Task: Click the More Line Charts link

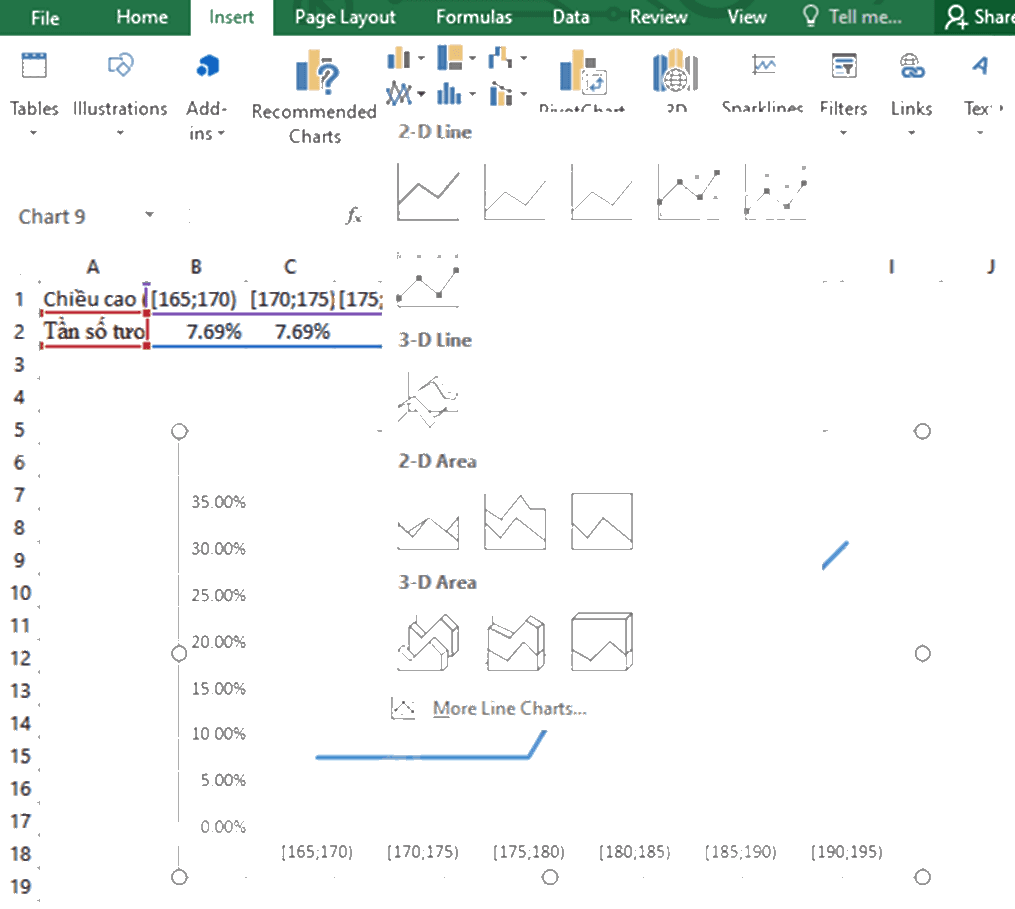Action: tap(509, 708)
